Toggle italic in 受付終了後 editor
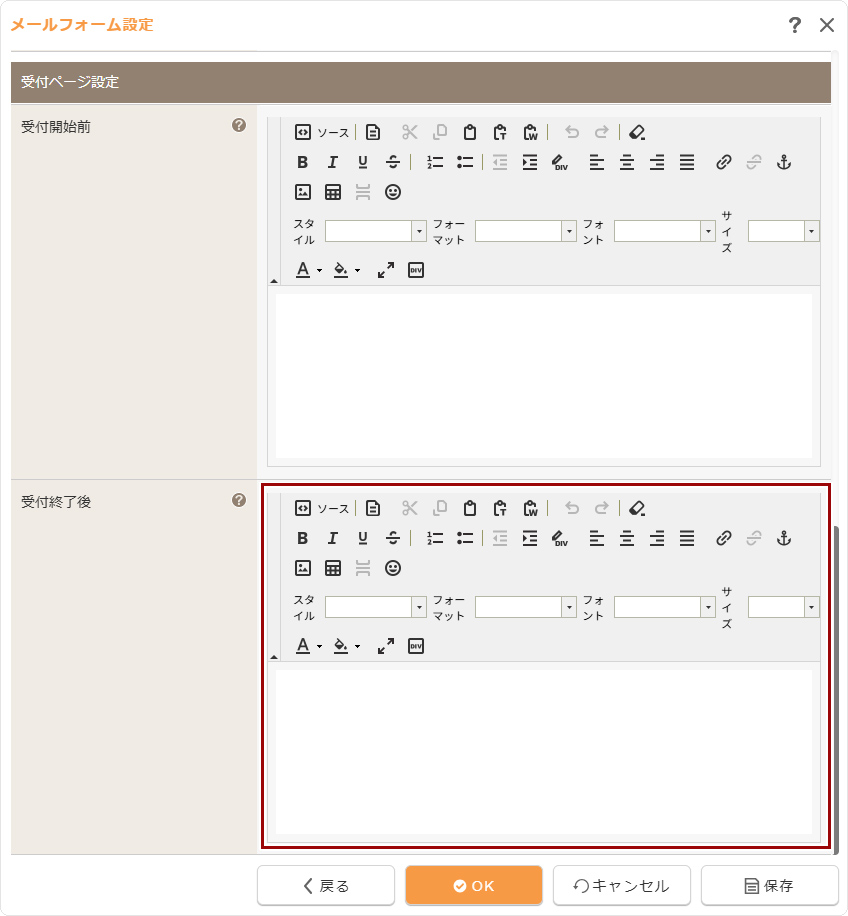Image resolution: width=848 pixels, height=916 pixels. [333, 538]
